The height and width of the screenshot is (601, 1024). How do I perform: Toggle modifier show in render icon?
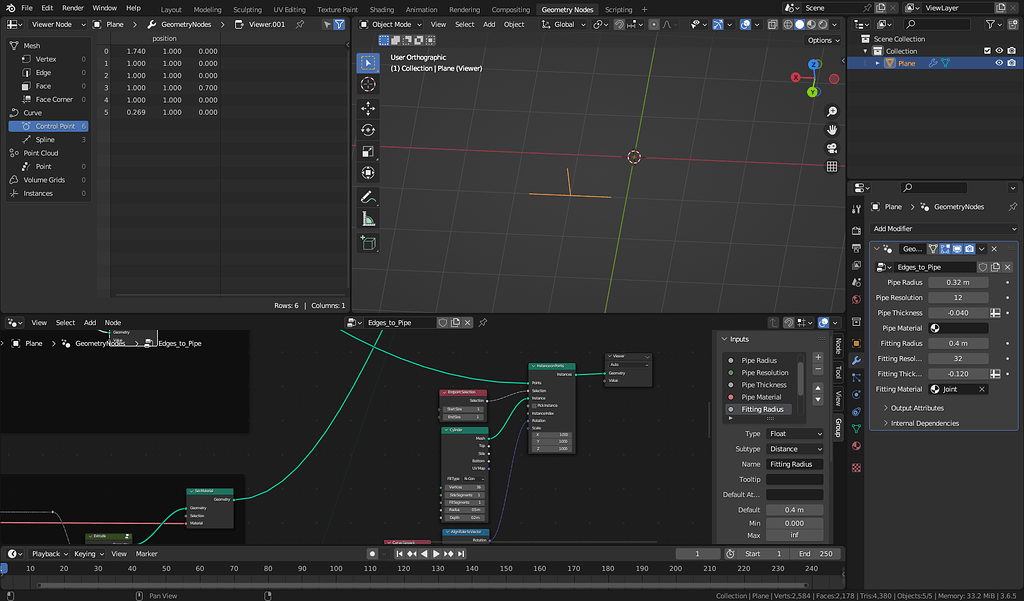[969, 248]
